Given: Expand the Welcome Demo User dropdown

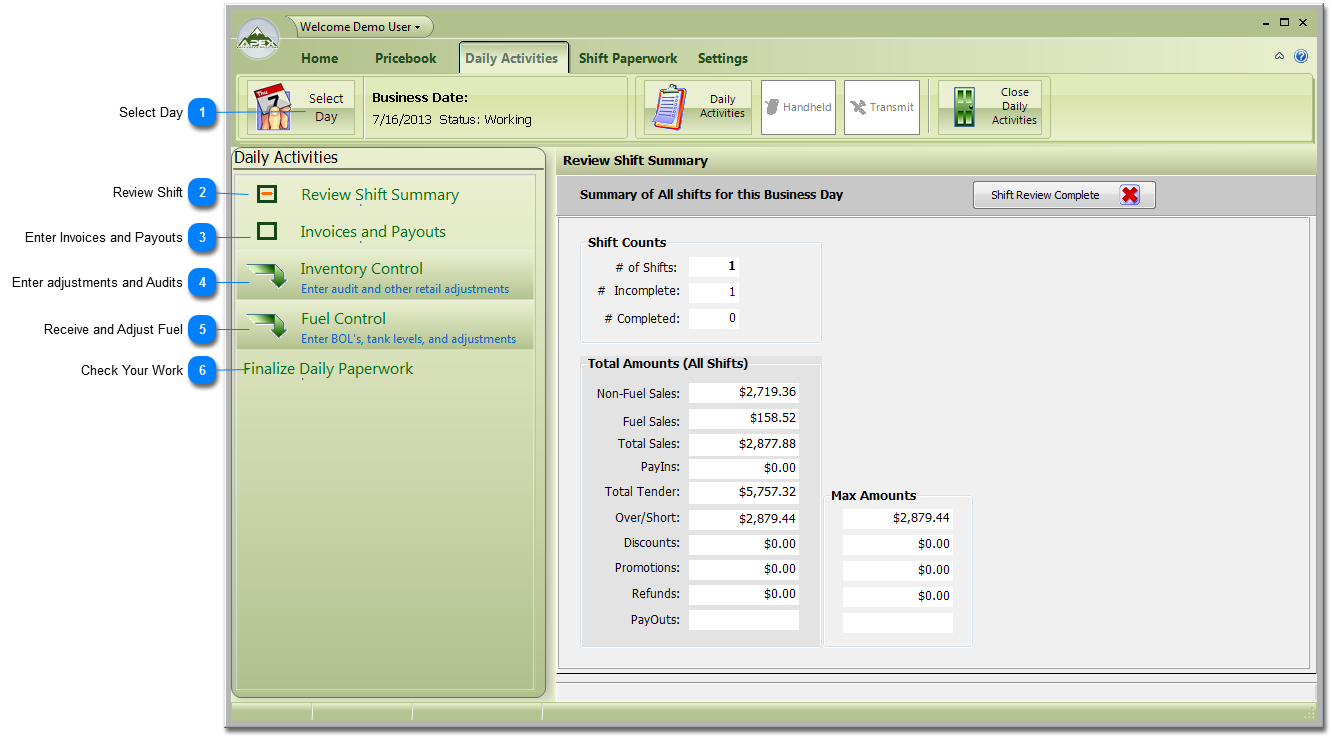Looking at the screenshot, I should tap(360, 27).
